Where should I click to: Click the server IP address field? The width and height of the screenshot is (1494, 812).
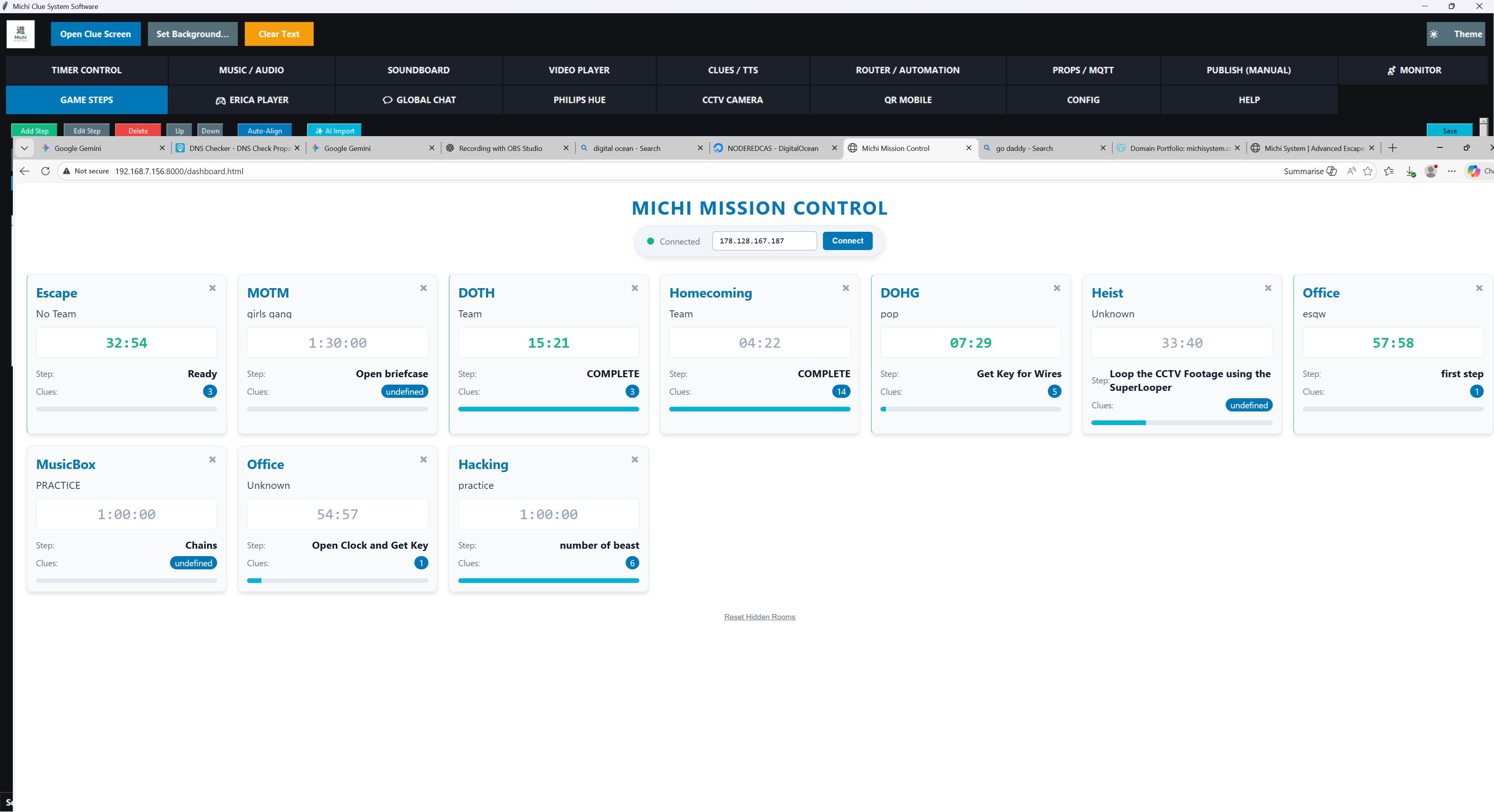764,241
